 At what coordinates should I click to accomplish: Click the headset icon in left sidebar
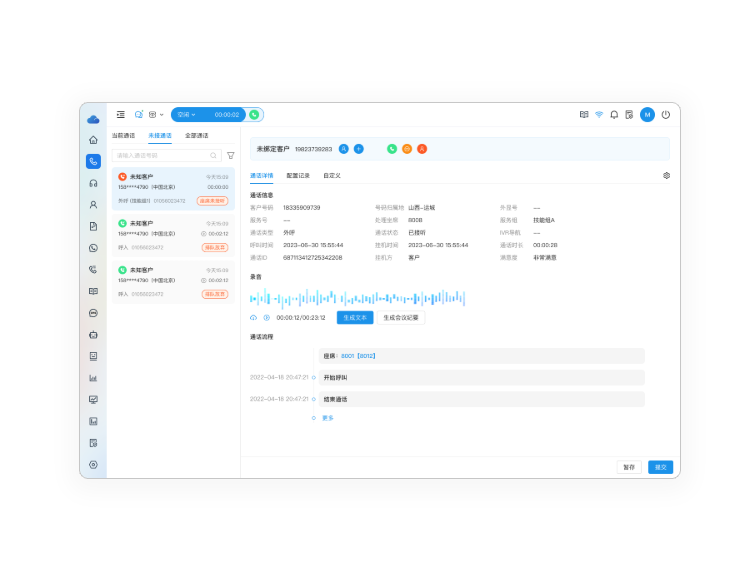pos(93,183)
